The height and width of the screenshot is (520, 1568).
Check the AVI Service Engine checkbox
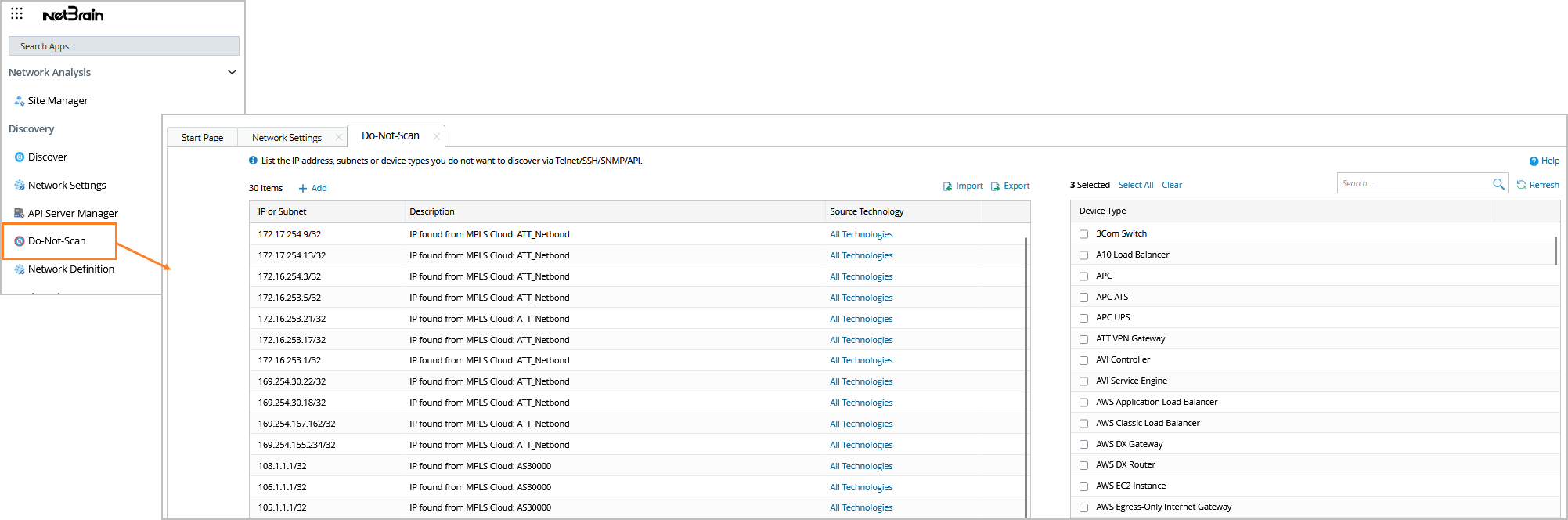[1084, 381]
